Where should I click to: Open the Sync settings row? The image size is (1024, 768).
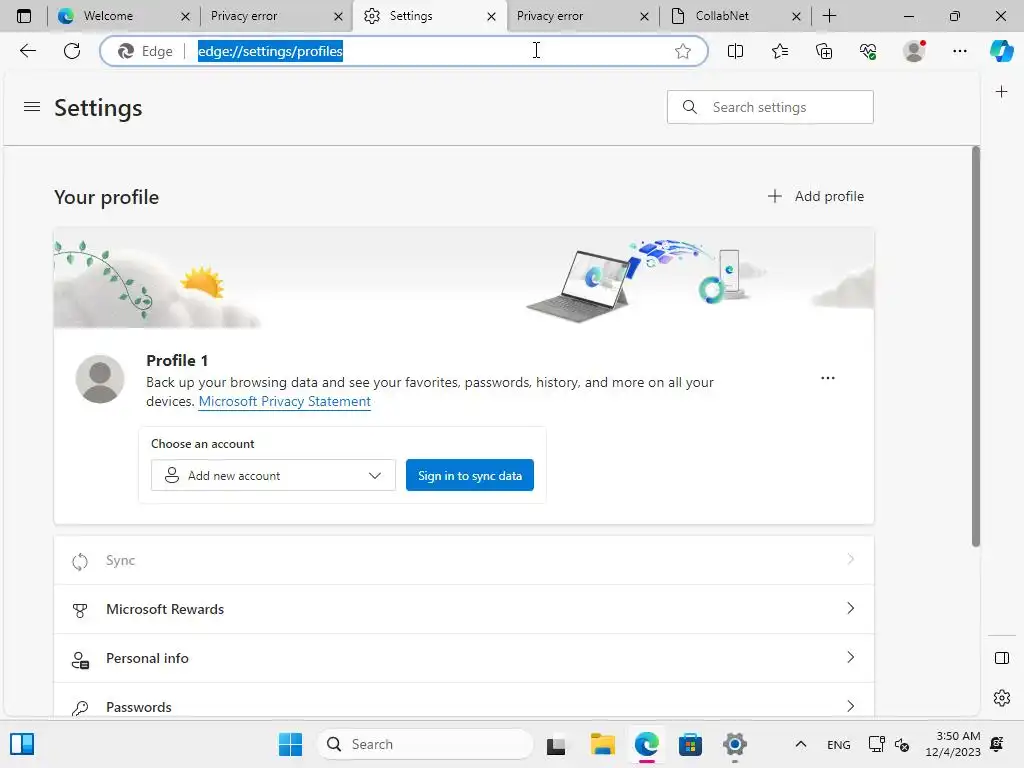click(464, 560)
